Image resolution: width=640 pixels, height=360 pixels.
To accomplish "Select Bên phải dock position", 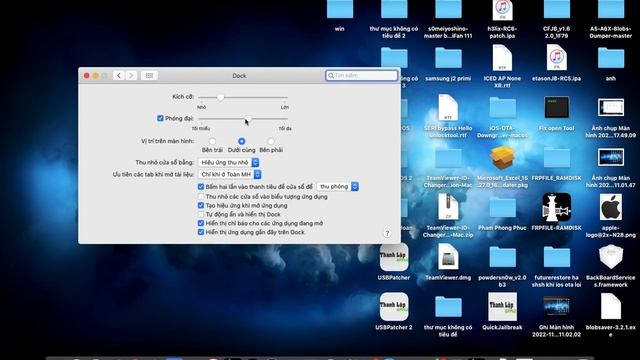I will [271, 141].
